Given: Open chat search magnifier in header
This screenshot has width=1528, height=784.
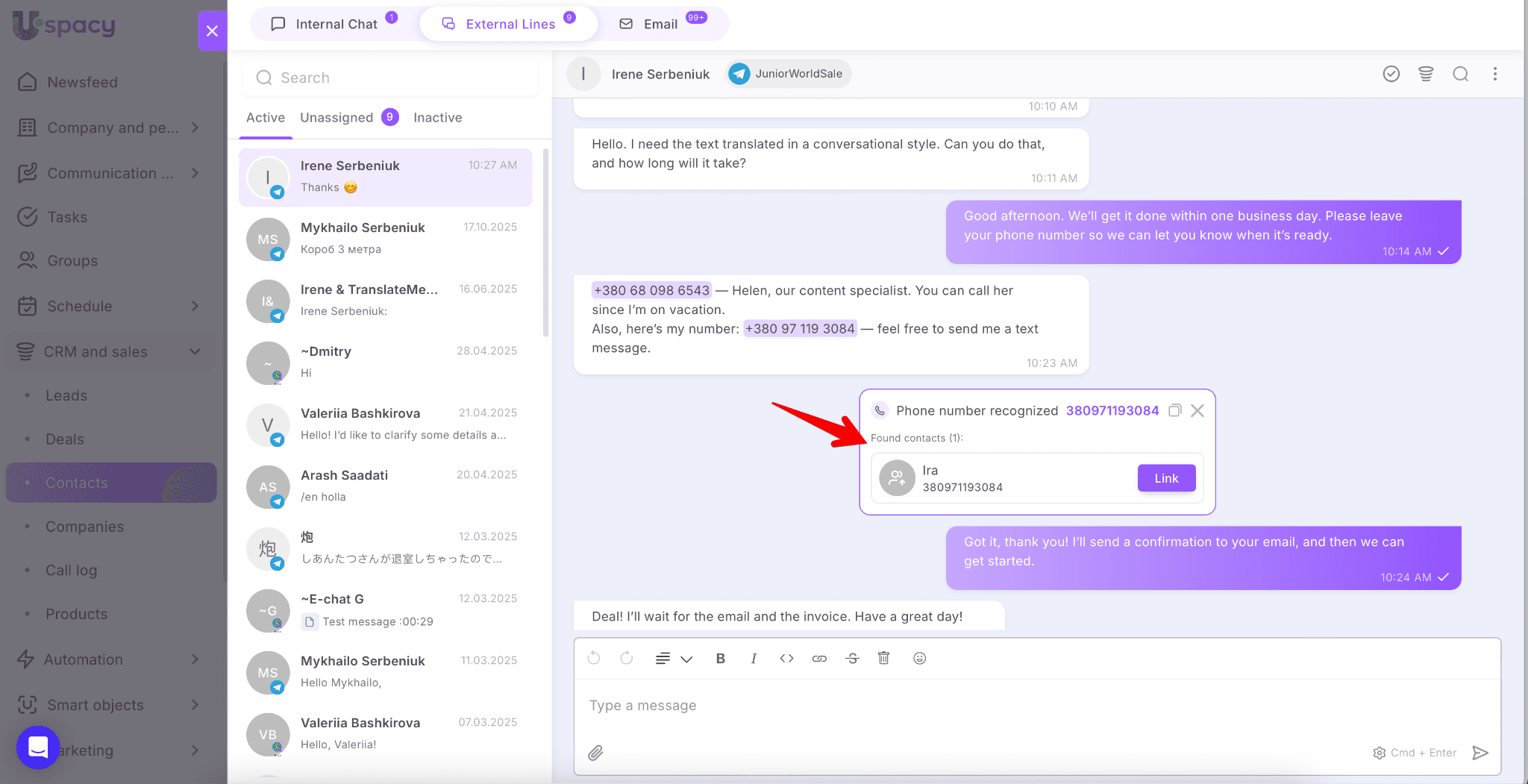Looking at the screenshot, I should click(x=1460, y=74).
